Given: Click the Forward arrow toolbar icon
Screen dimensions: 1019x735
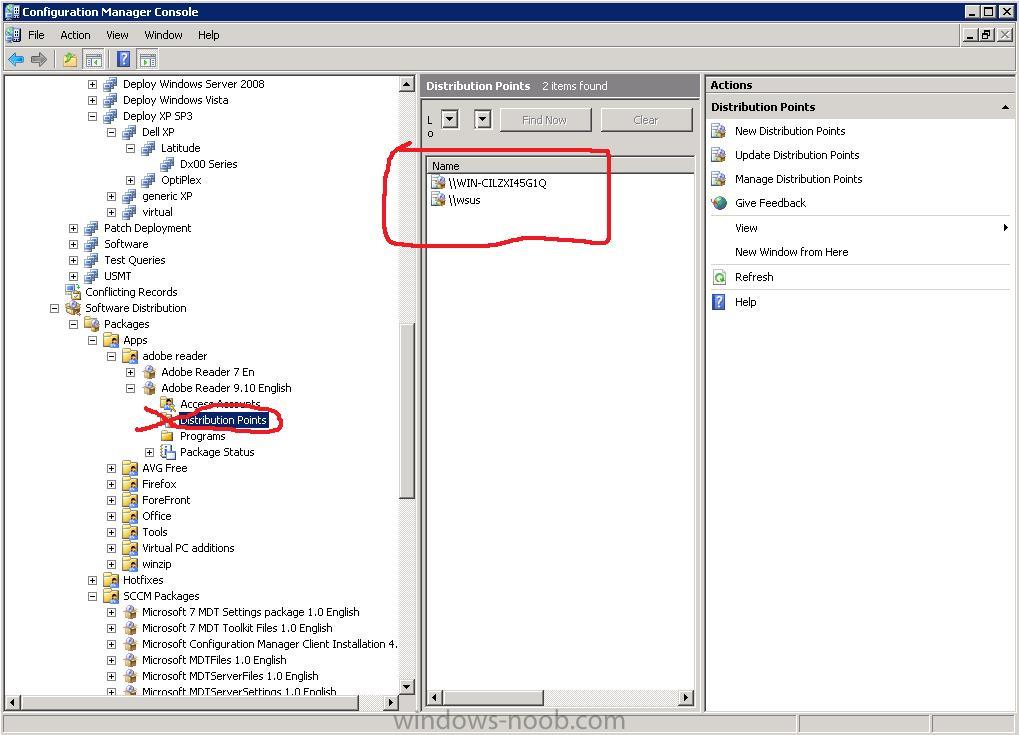Looking at the screenshot, I should [39, 60].
